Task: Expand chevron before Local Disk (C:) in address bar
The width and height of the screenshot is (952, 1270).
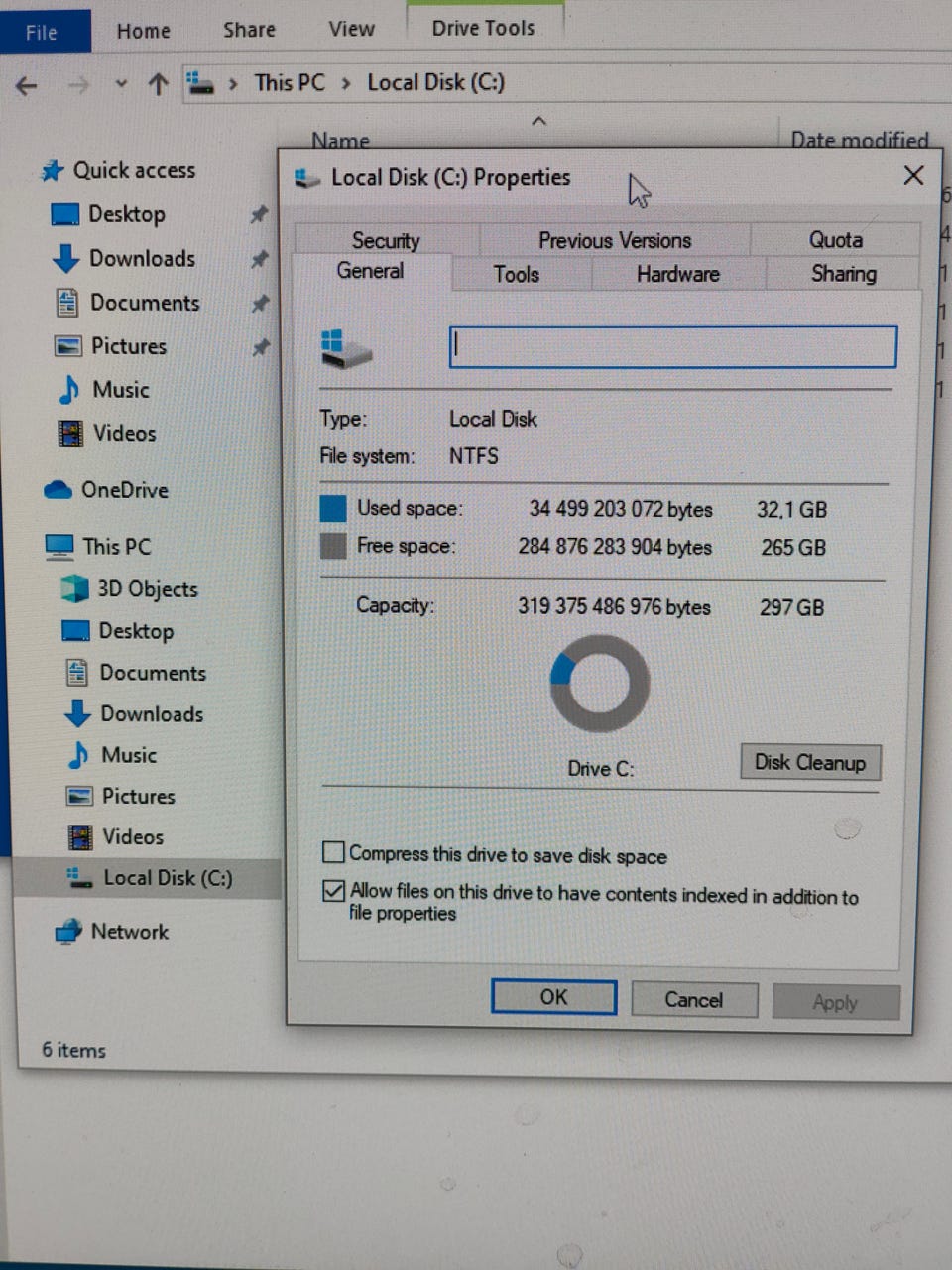Action: [346, 83]
